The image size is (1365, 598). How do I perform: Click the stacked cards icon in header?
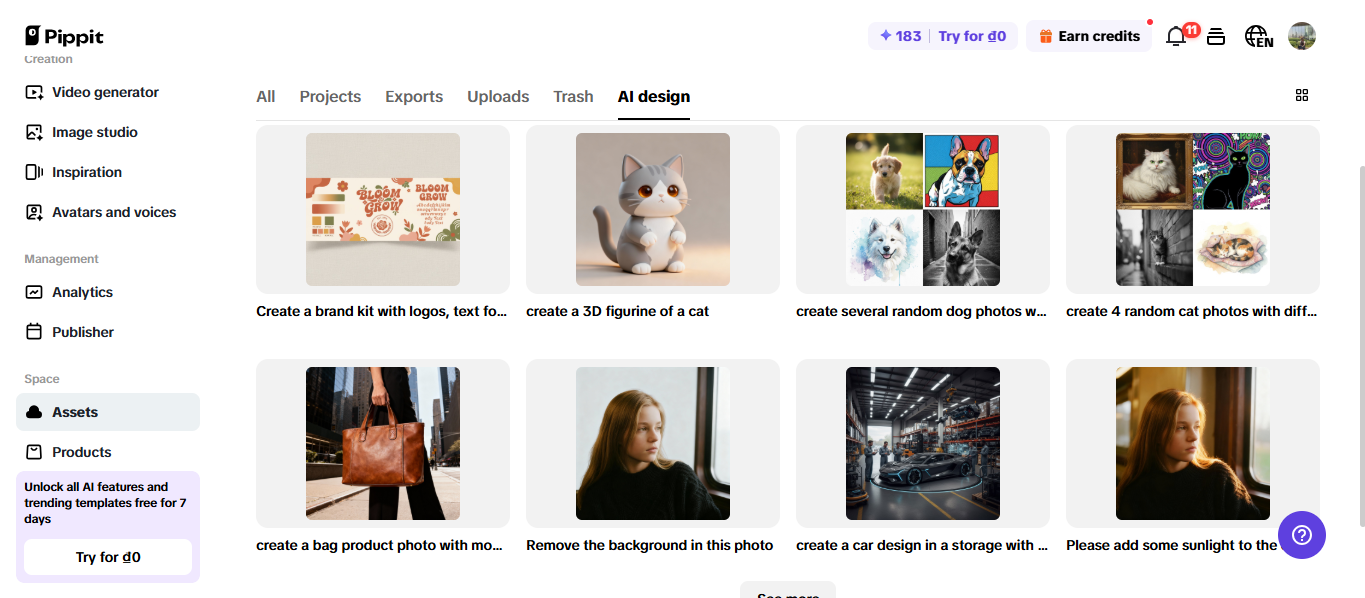point(1216,37)
